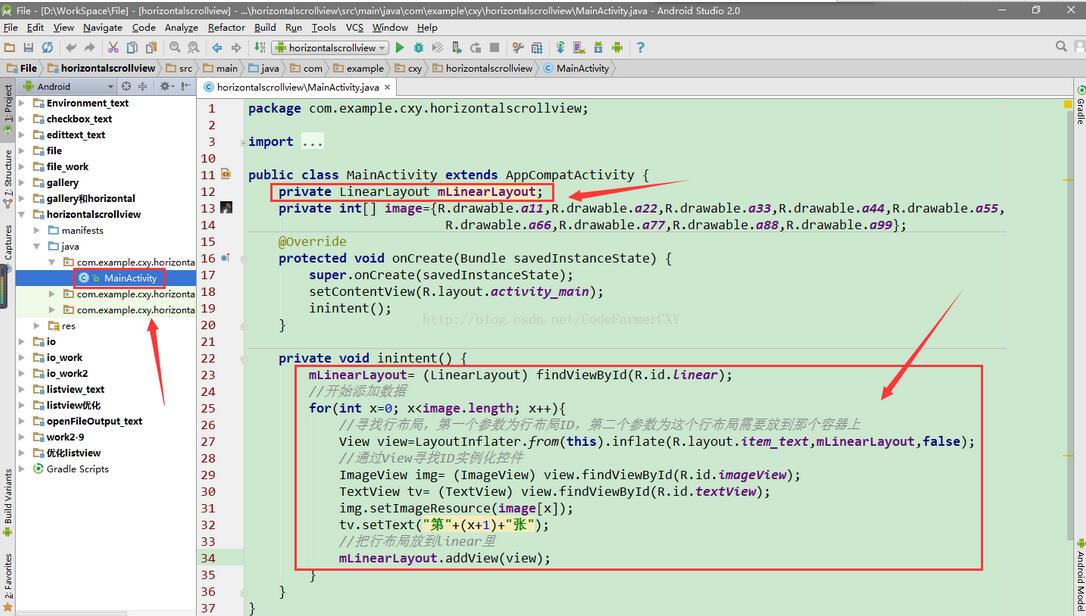Click the yellow inspection status square
Image resolution: width=1086 pixels, height=616 pixels.
tap(1067, 104)
